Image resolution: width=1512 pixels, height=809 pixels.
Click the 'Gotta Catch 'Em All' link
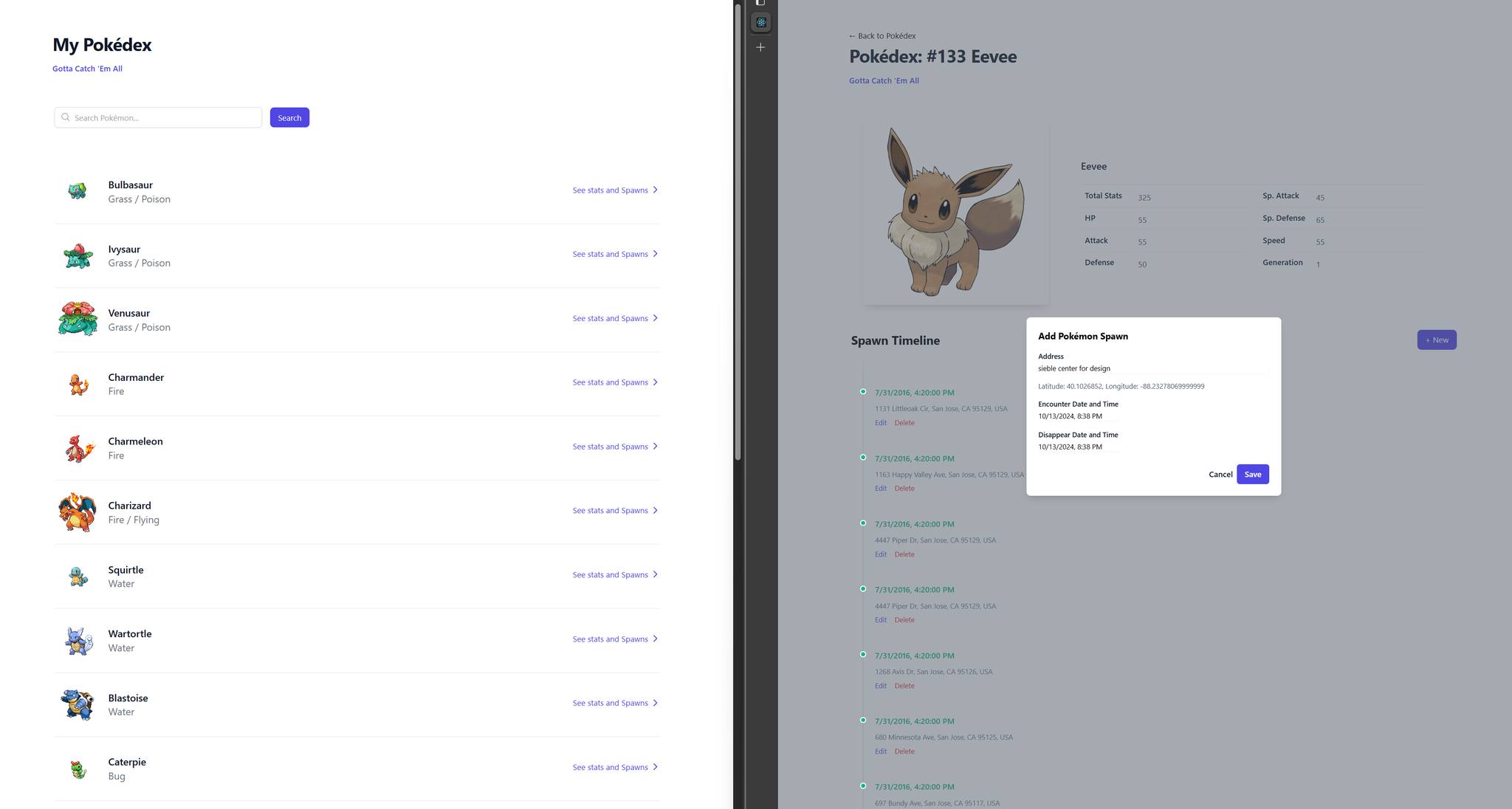[87, 68]
